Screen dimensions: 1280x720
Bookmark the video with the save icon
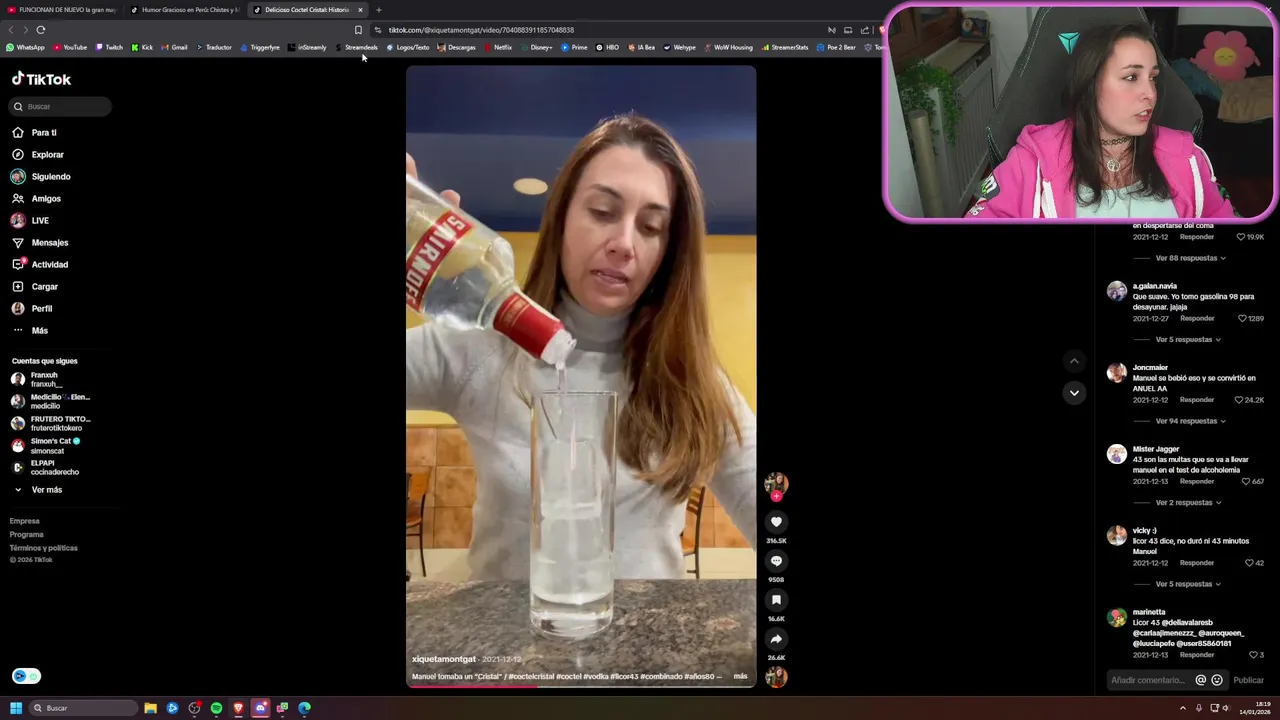[776, 600]
